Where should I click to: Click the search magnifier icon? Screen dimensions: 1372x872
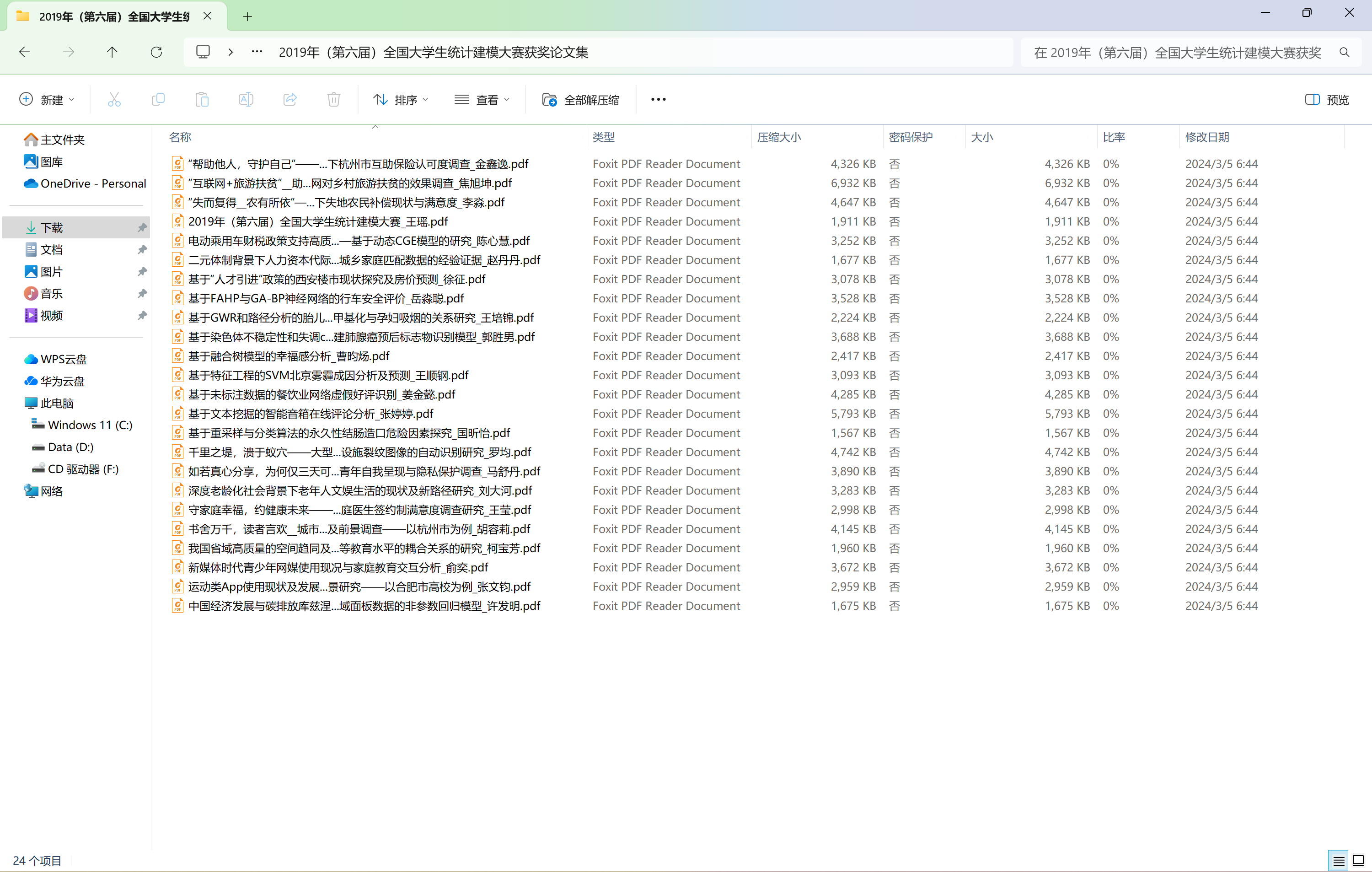[x=1344, y=53]
